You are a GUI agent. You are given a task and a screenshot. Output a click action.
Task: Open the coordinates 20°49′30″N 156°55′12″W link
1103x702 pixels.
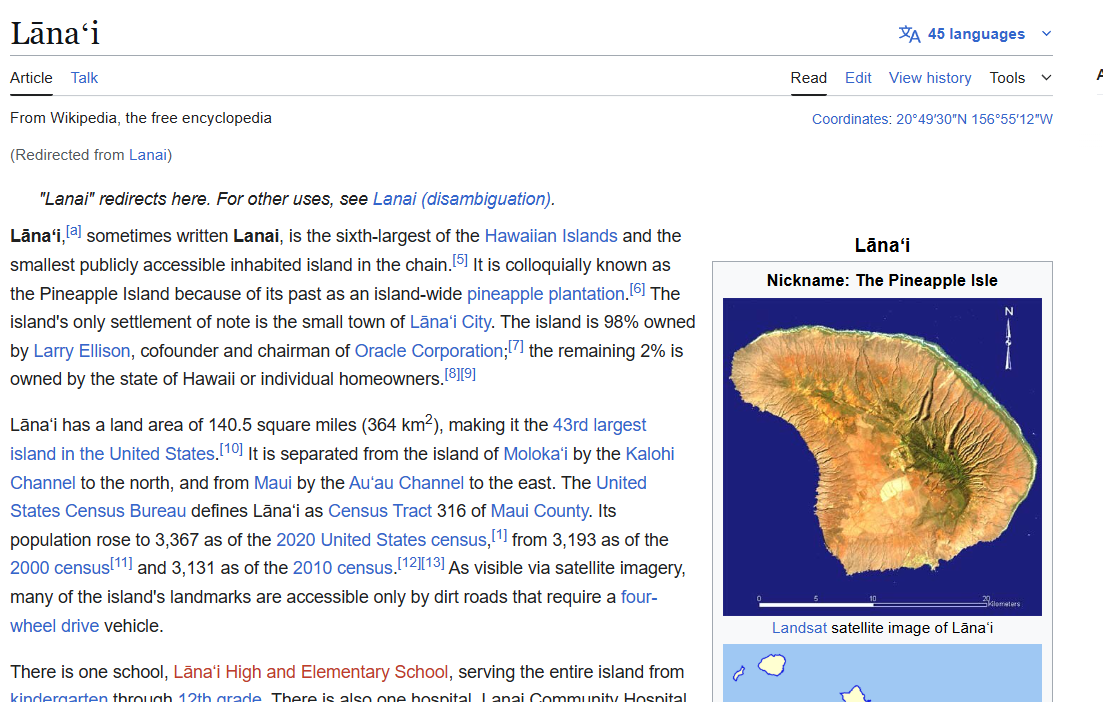(x=974, y=120)
